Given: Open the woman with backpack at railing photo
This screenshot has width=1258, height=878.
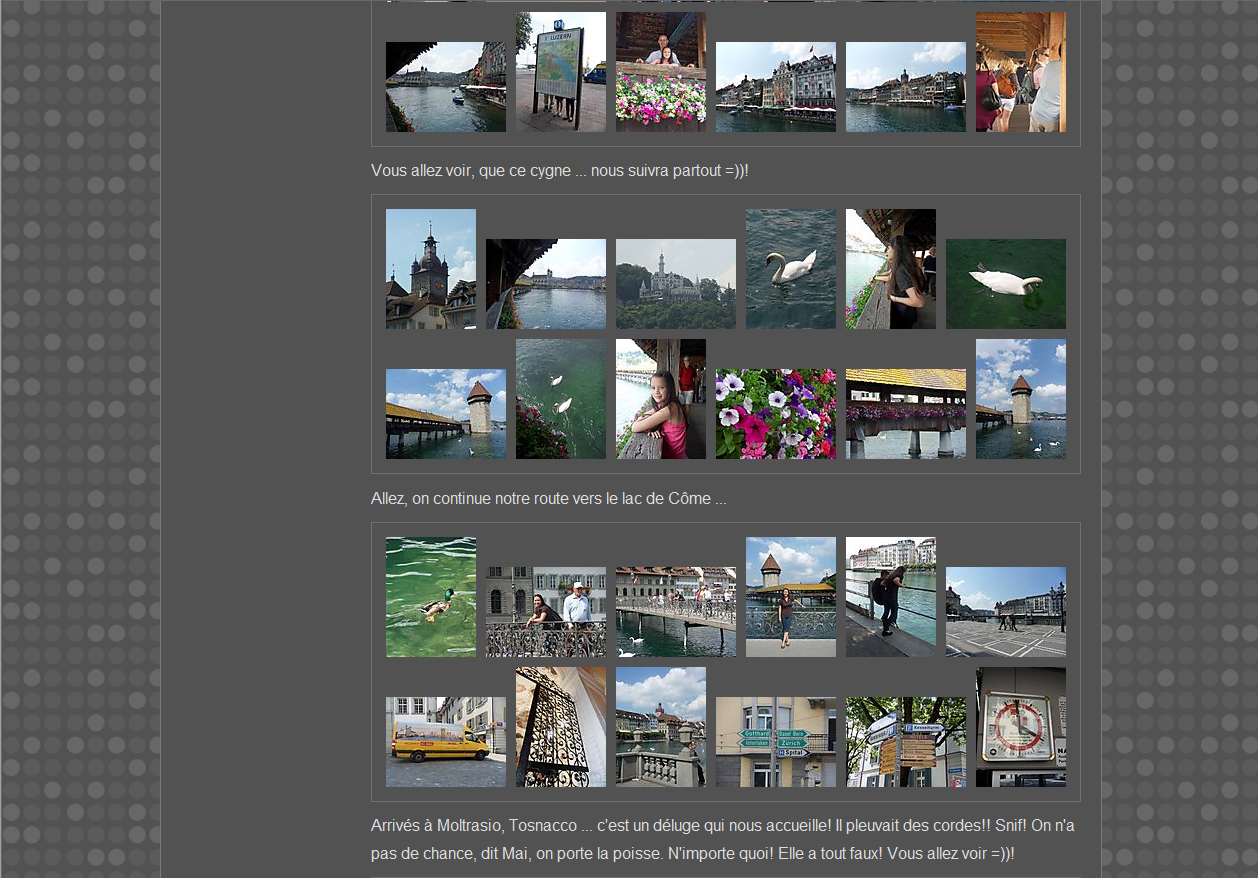Looking at the screenshot, I should tap(890, 597).
